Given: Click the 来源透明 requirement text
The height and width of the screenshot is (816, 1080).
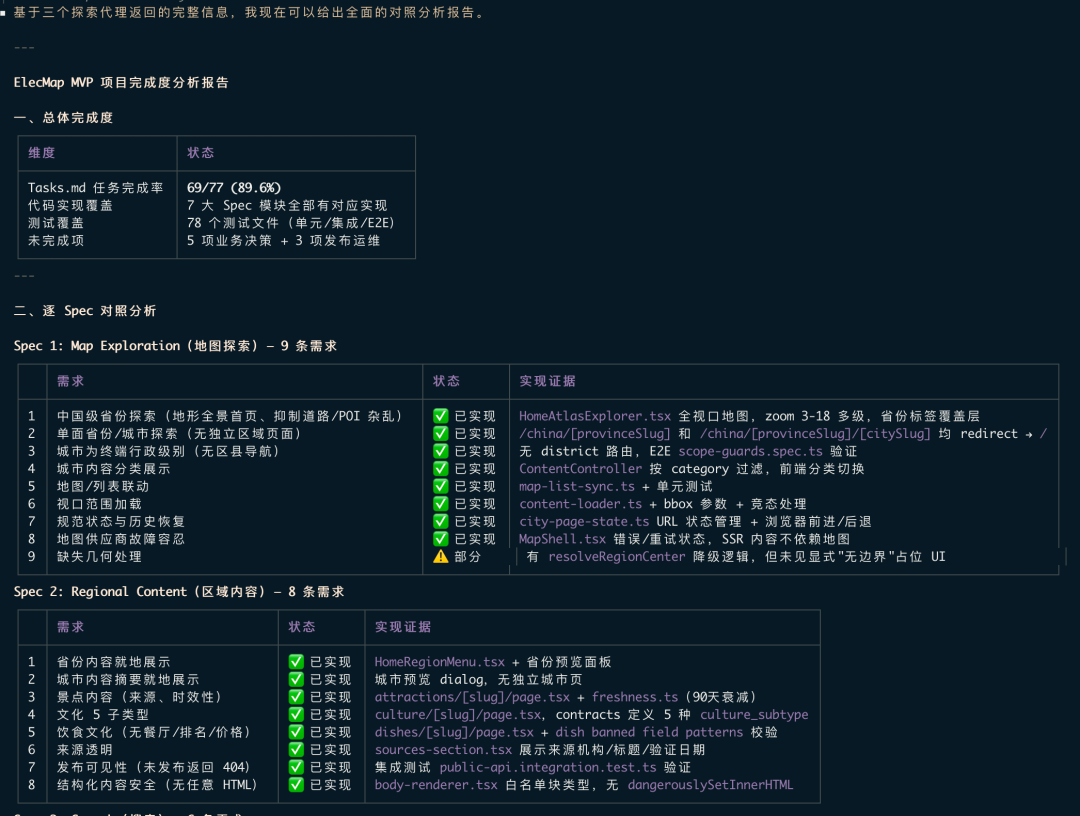Looking at the screenshot, I should (x=85, y=750).
